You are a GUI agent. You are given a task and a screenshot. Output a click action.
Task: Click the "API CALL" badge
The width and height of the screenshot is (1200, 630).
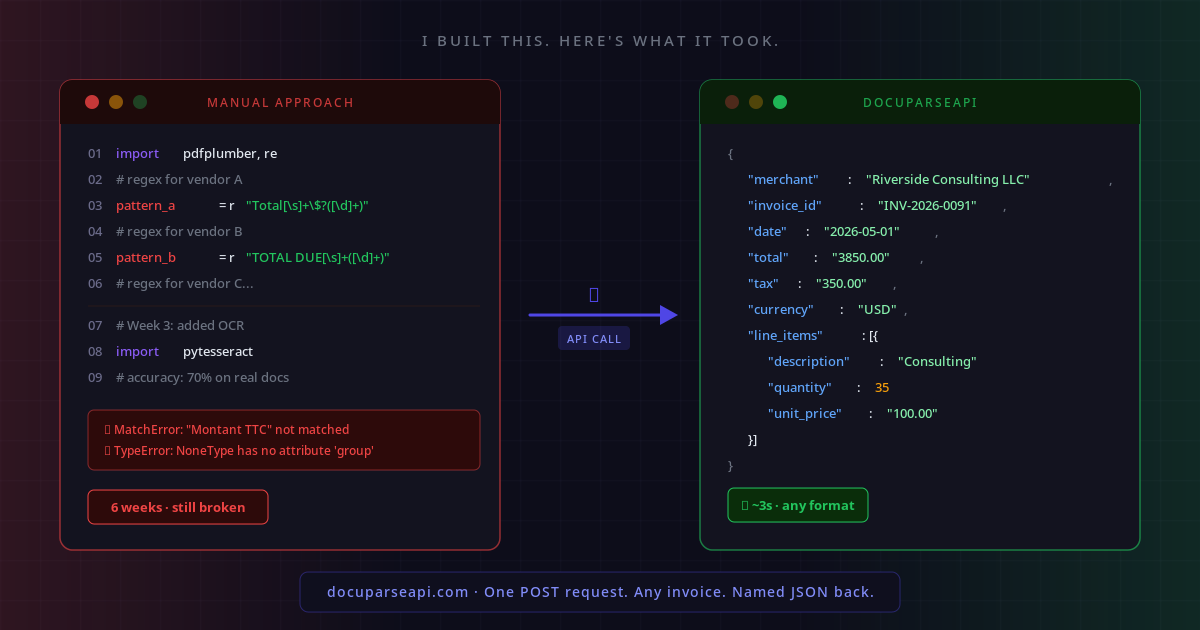pyautogui.click(x=594, y=339)
